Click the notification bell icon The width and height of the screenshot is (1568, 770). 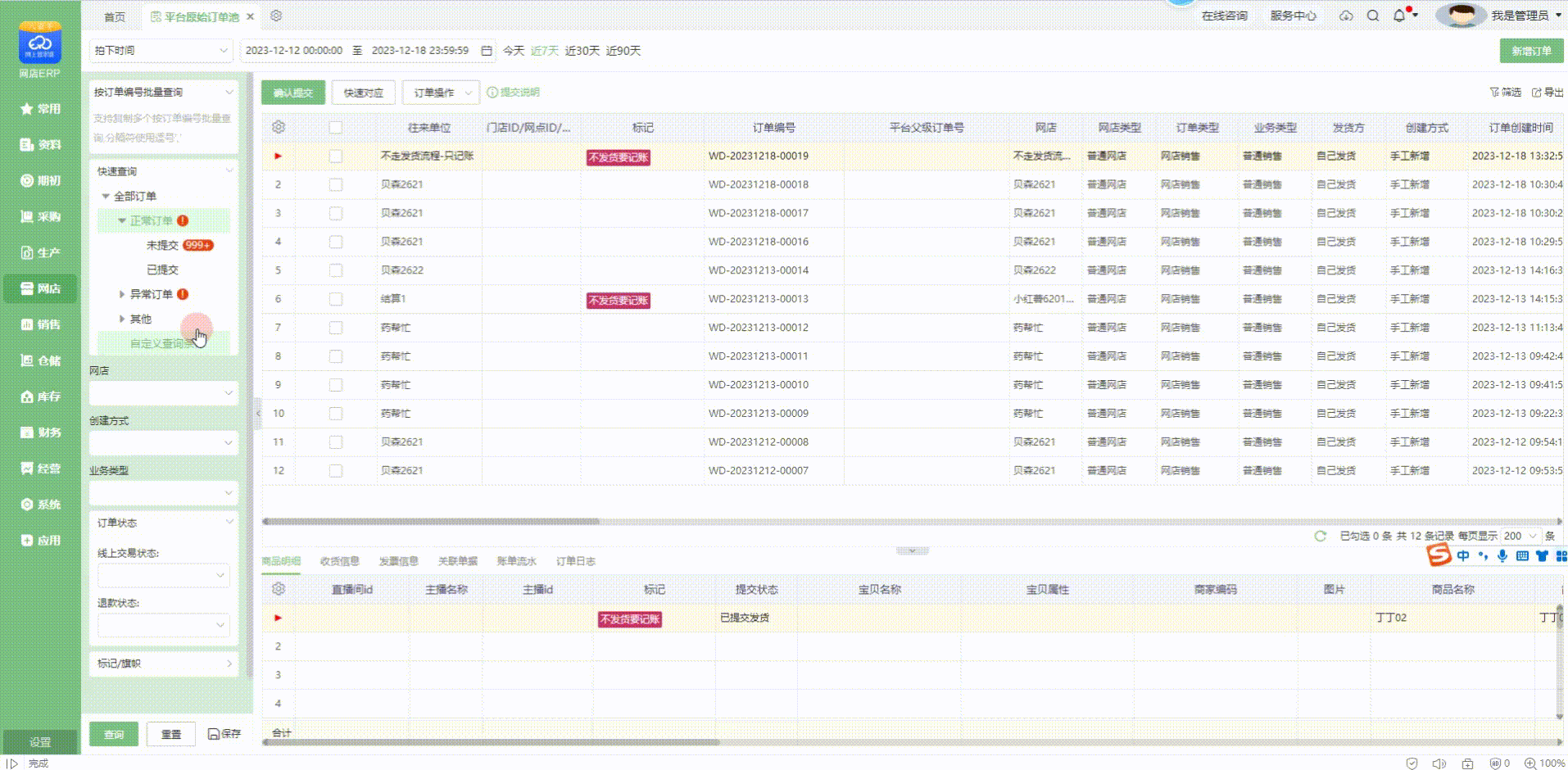(1399, 16)
